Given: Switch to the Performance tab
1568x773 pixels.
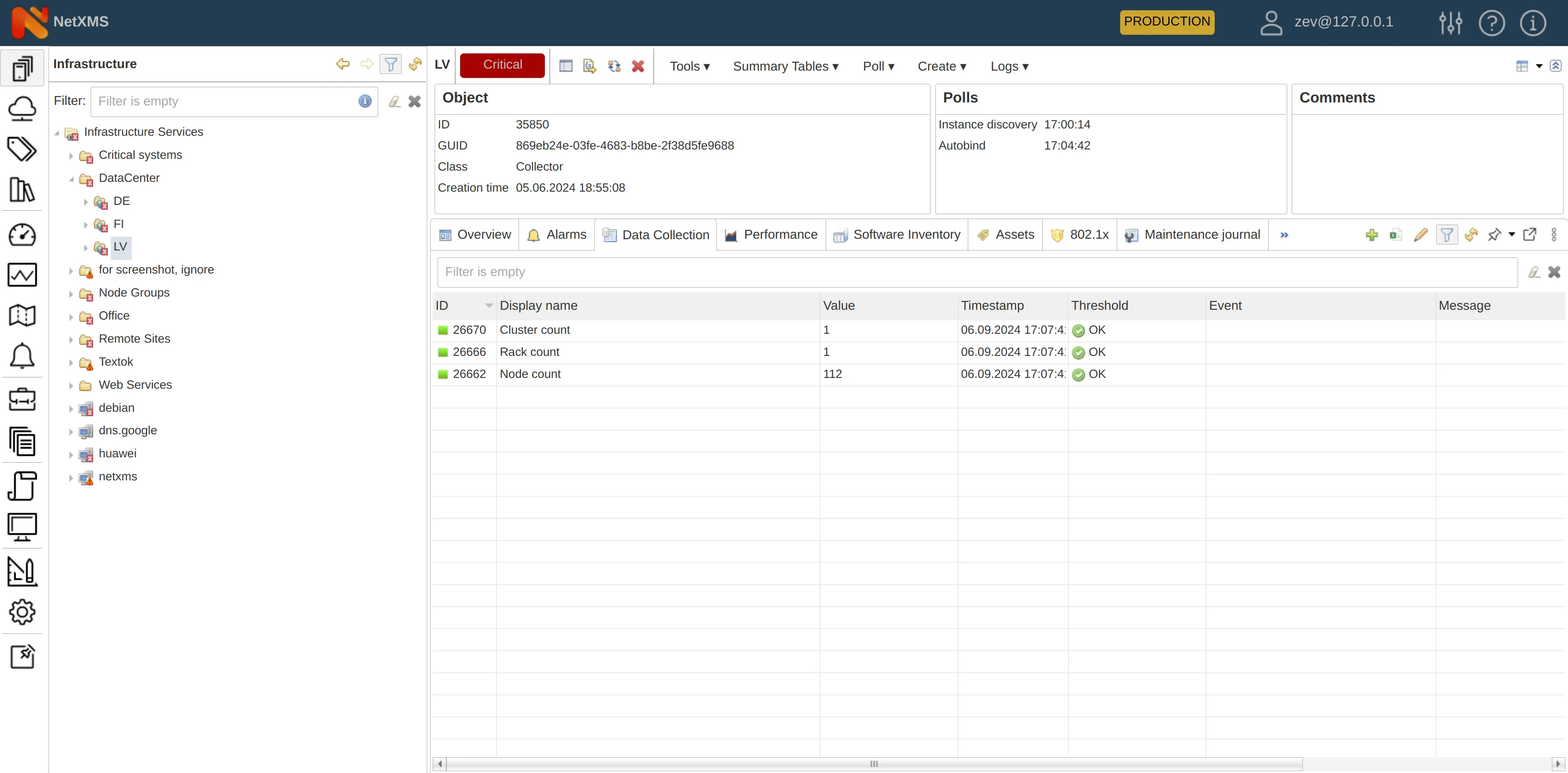Looking at the screenshot, I should tap(771, 234).
